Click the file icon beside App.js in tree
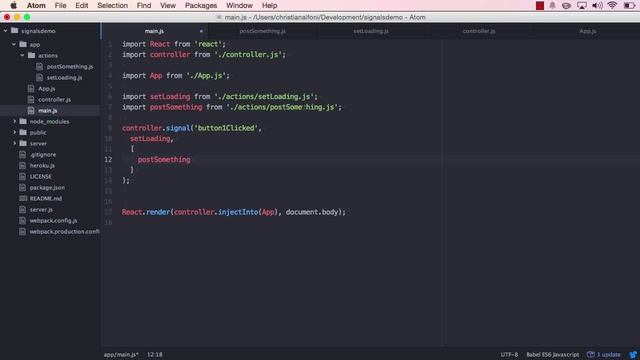The height and width of the screenshot is (360, 640). pos(31,88)
